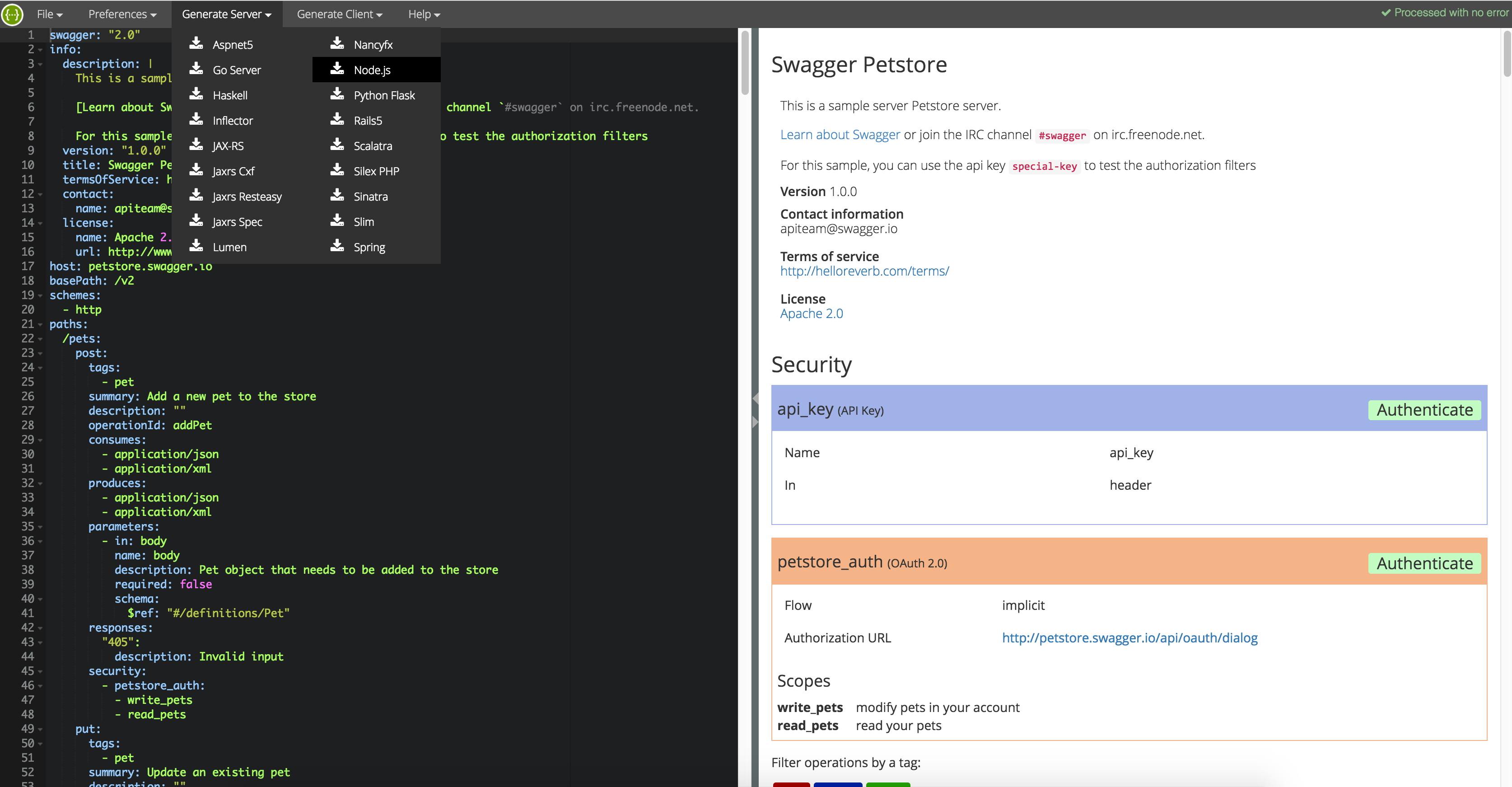Click Authenticate button for api_key
Image resolution: width=1512 pixels, height=787 pixels.
coord(1424,410)
